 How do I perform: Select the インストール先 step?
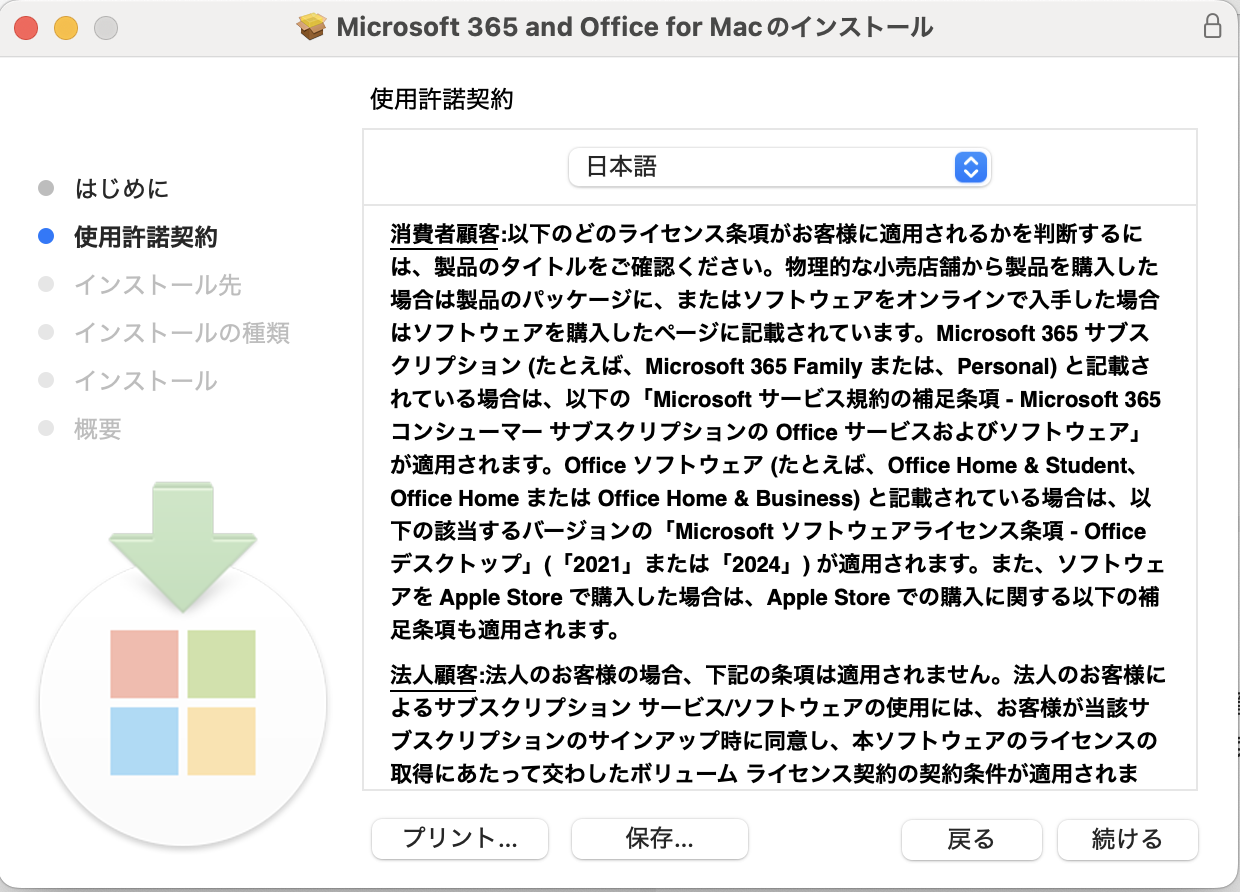click(158, 285)
